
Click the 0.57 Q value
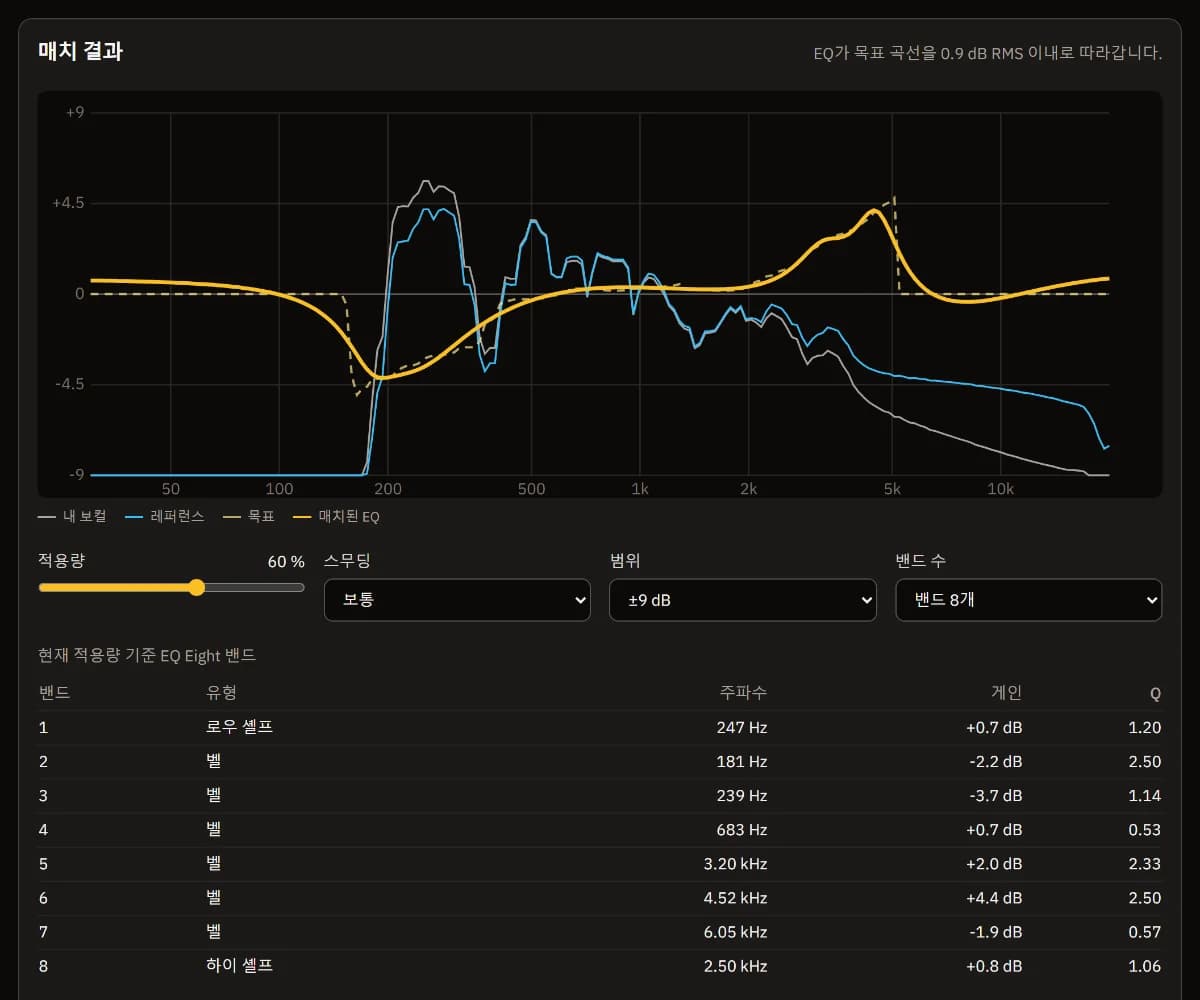tap(1145, 932)
